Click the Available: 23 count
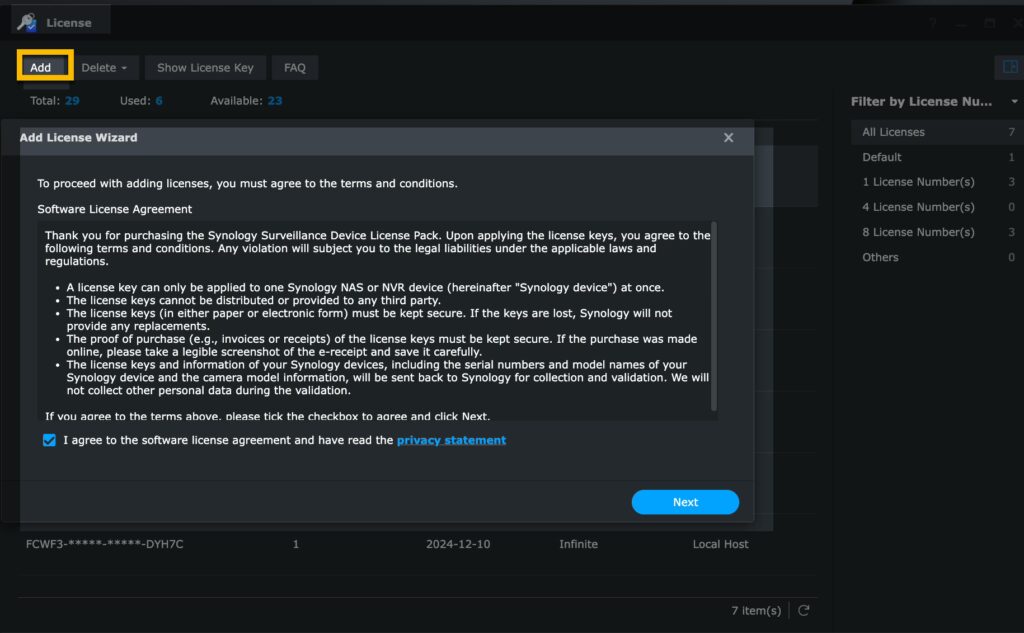The width and height of the screenshot is (1024, 633). 246,101
